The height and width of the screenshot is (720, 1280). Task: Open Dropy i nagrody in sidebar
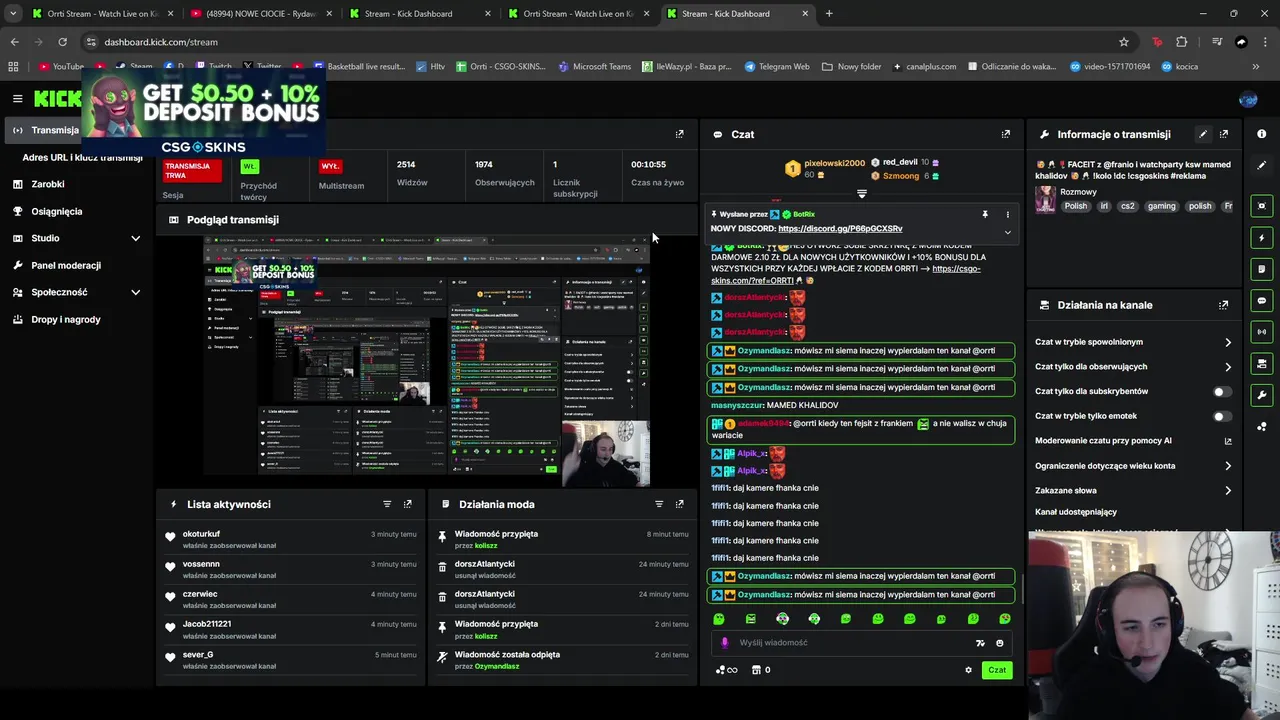[65, 319]
